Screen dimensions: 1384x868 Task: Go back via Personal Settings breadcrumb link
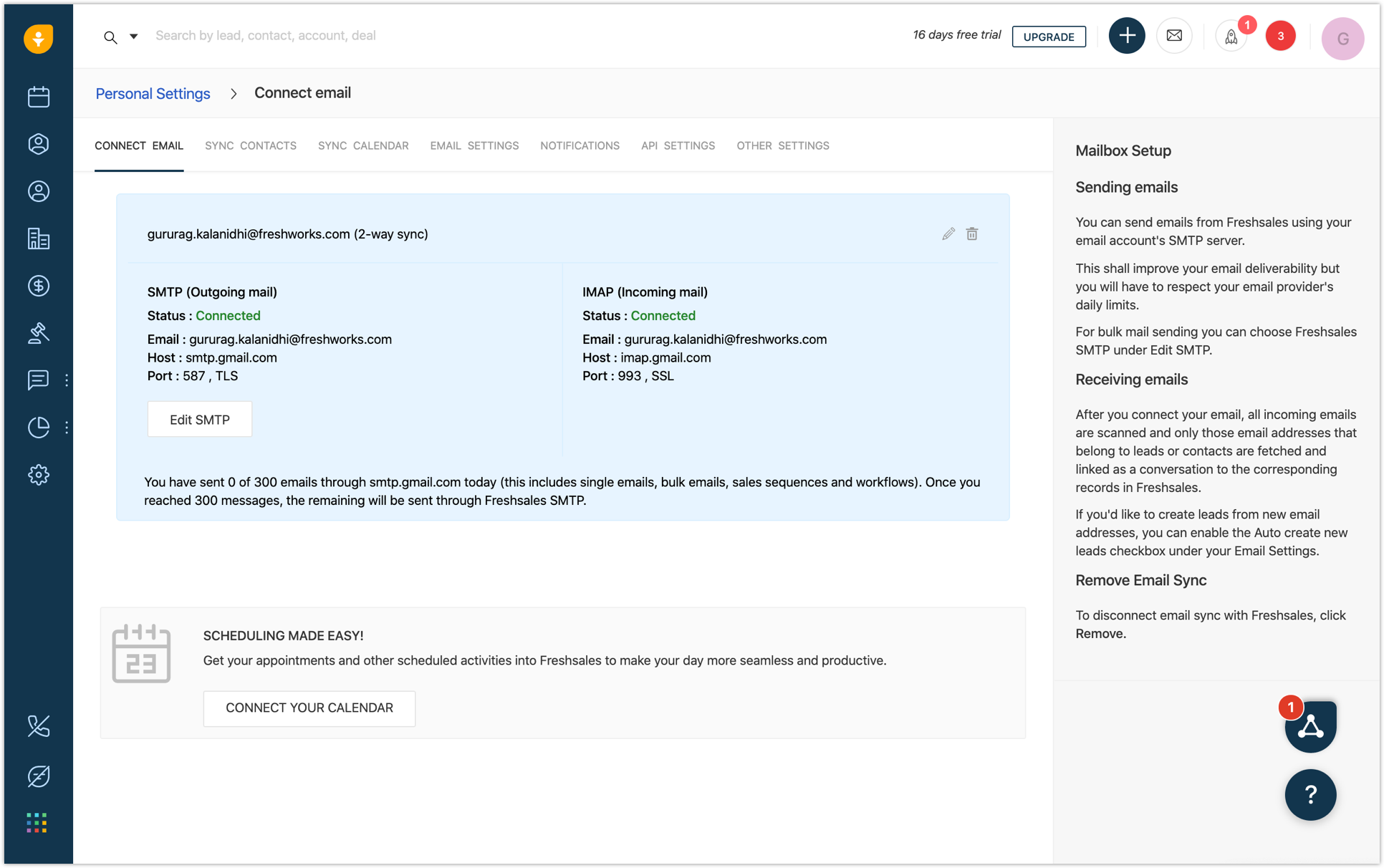(153, 94)
